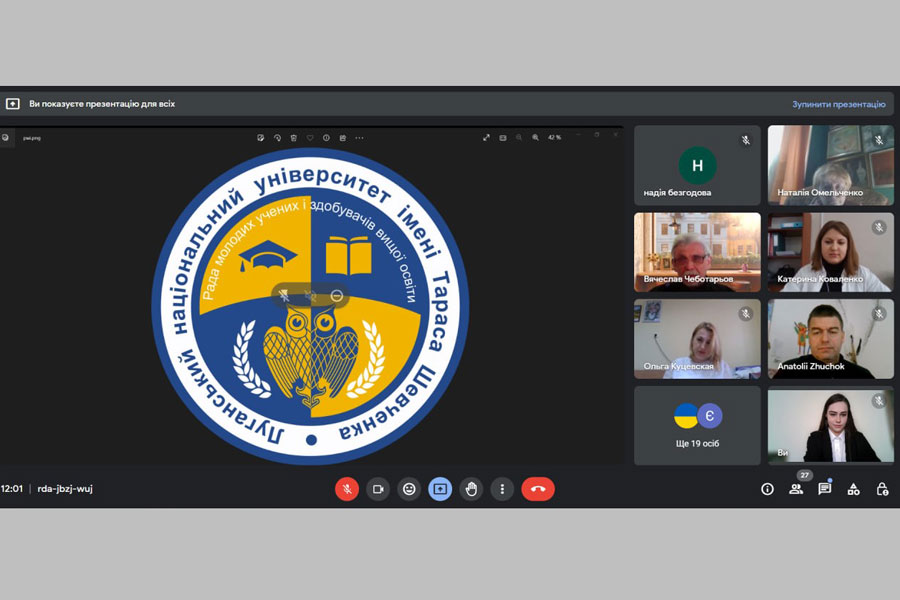Open photo viewer's three-dot more menu
This screenshot has width=900, height=600.
pyautogui.click(x=360, y=138)
